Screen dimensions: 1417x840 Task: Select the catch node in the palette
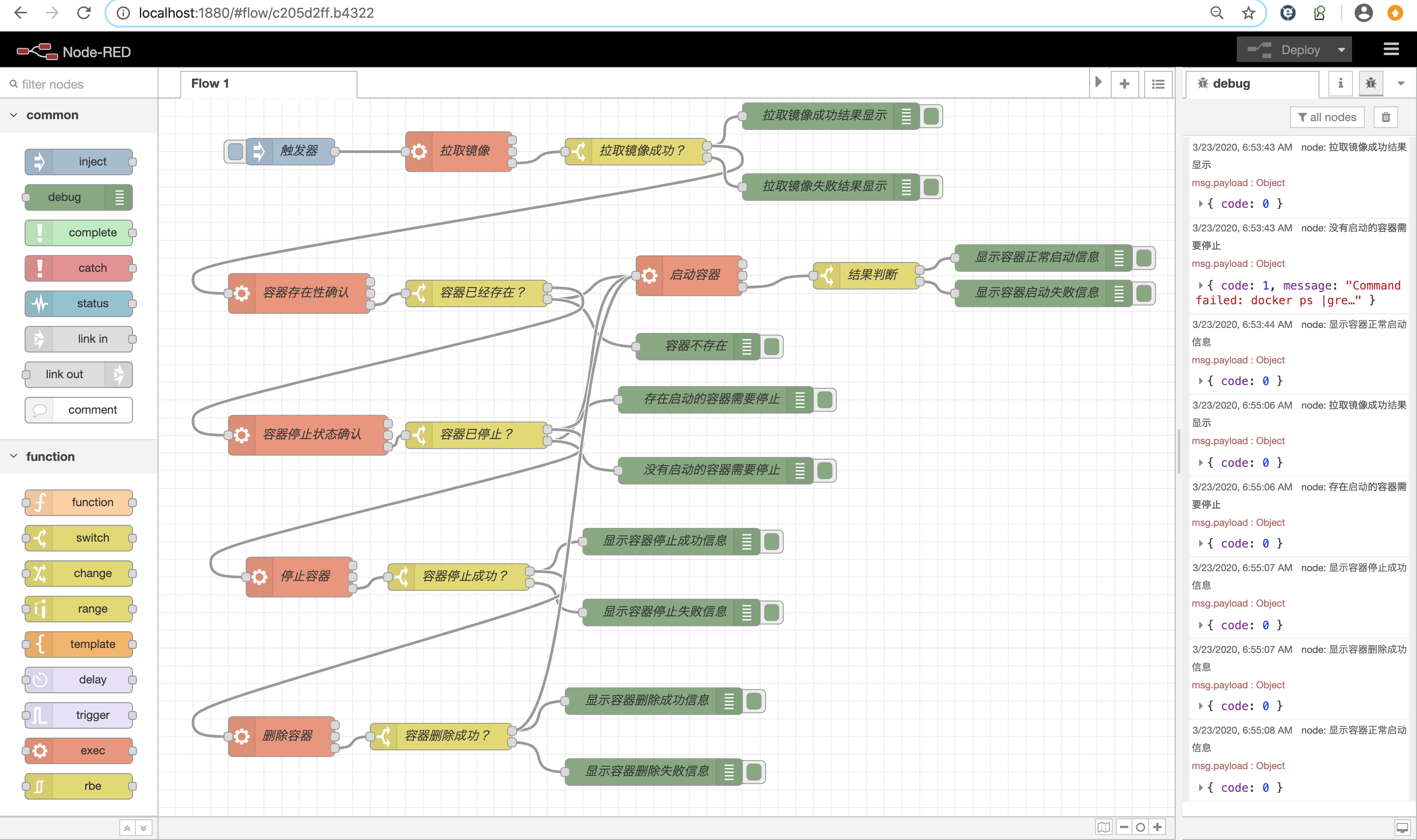point(79,268)
